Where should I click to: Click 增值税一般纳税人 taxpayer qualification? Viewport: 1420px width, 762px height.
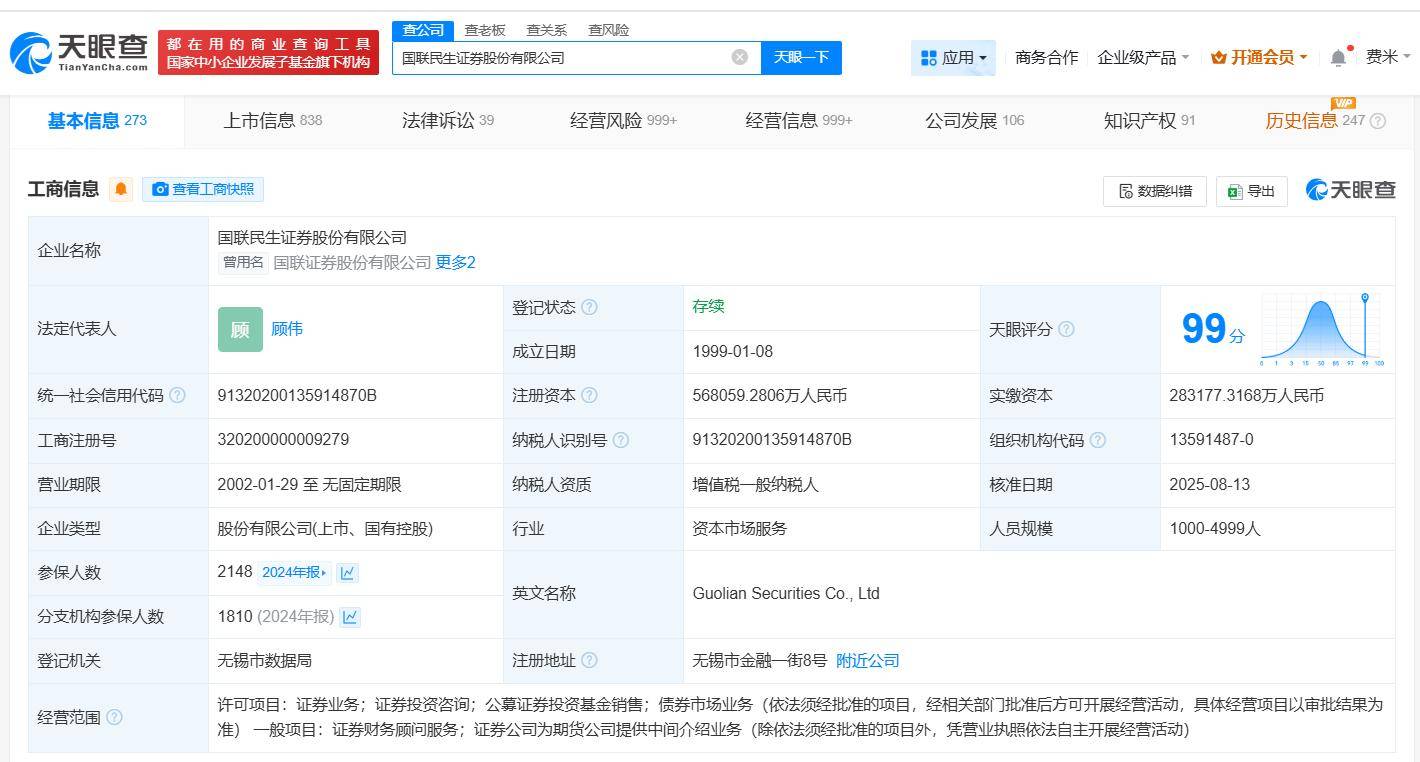[x=755, y=484]
